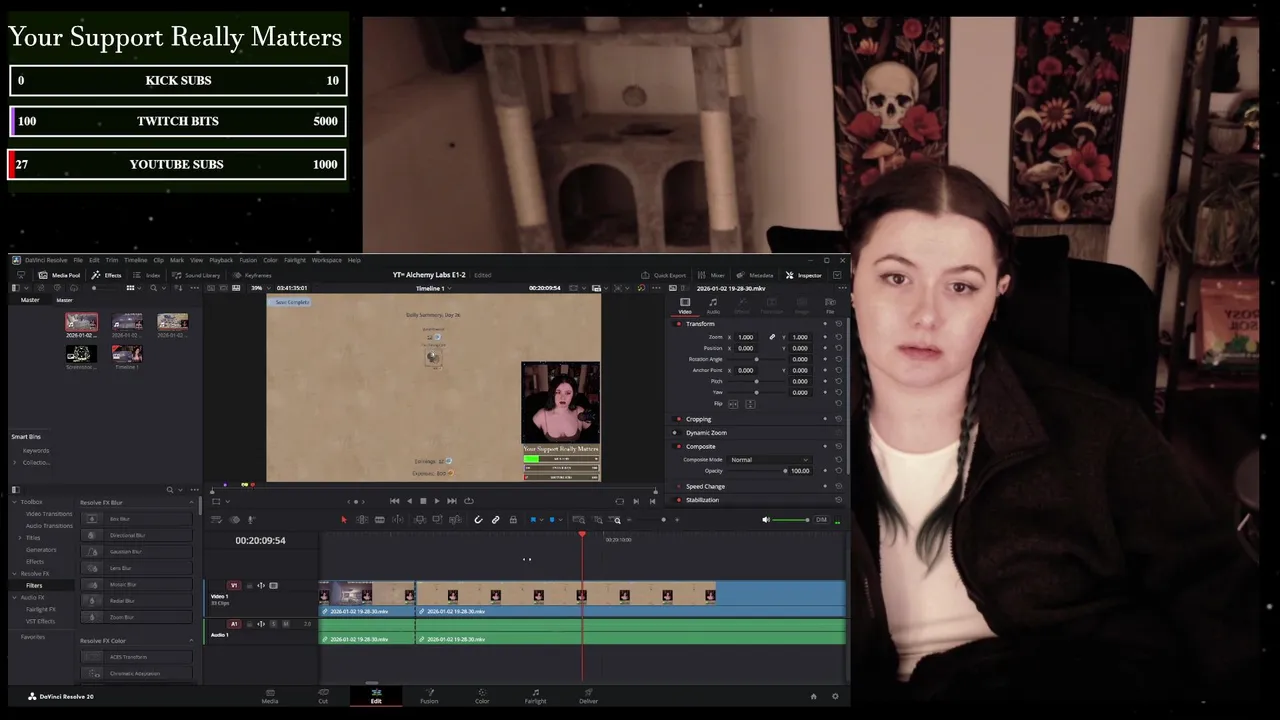This screenshot has width=1280, height=720.
Task: Toggle the Stabilization enable dot
Action: (x=679, y=500)
